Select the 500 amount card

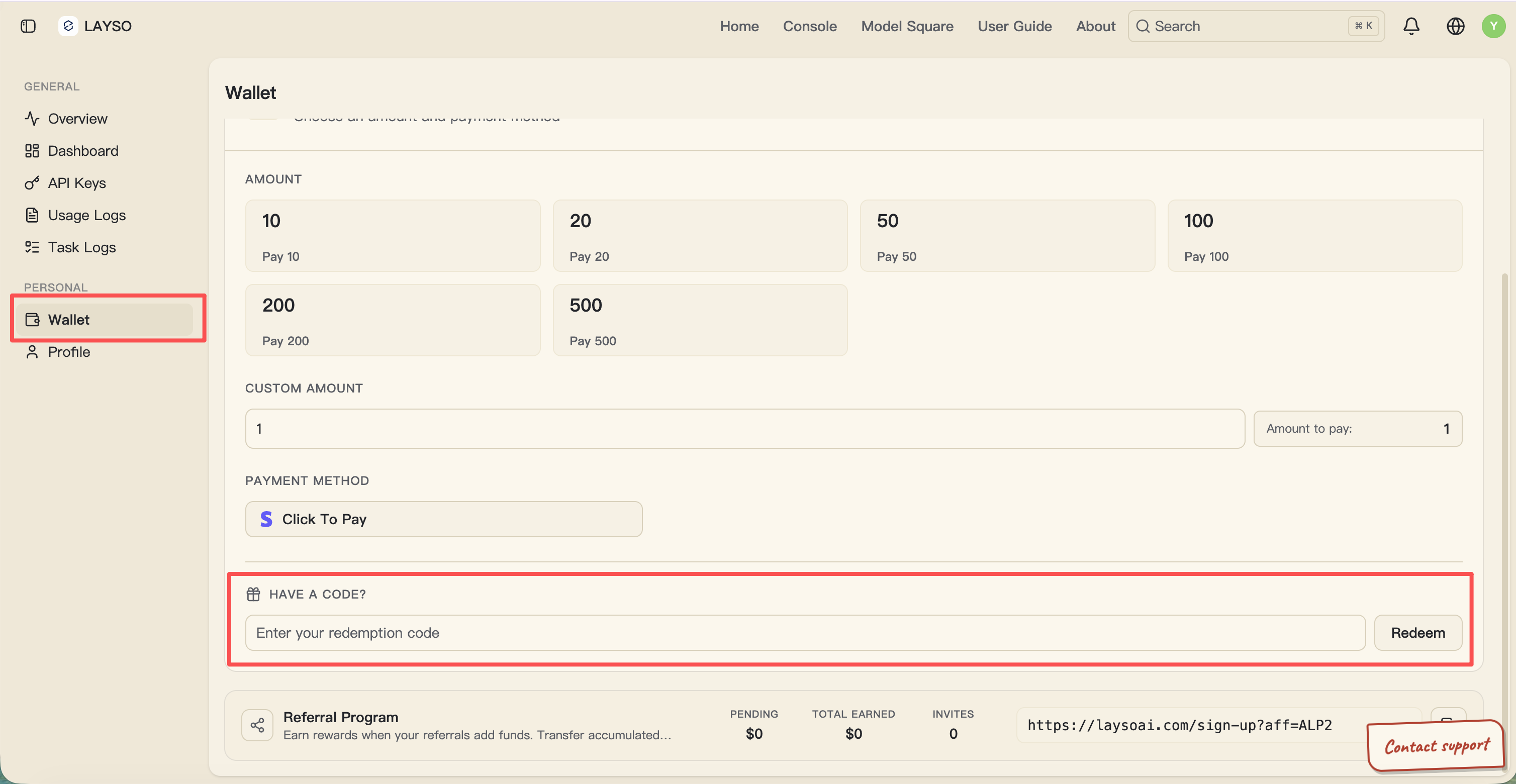point(700,320)
